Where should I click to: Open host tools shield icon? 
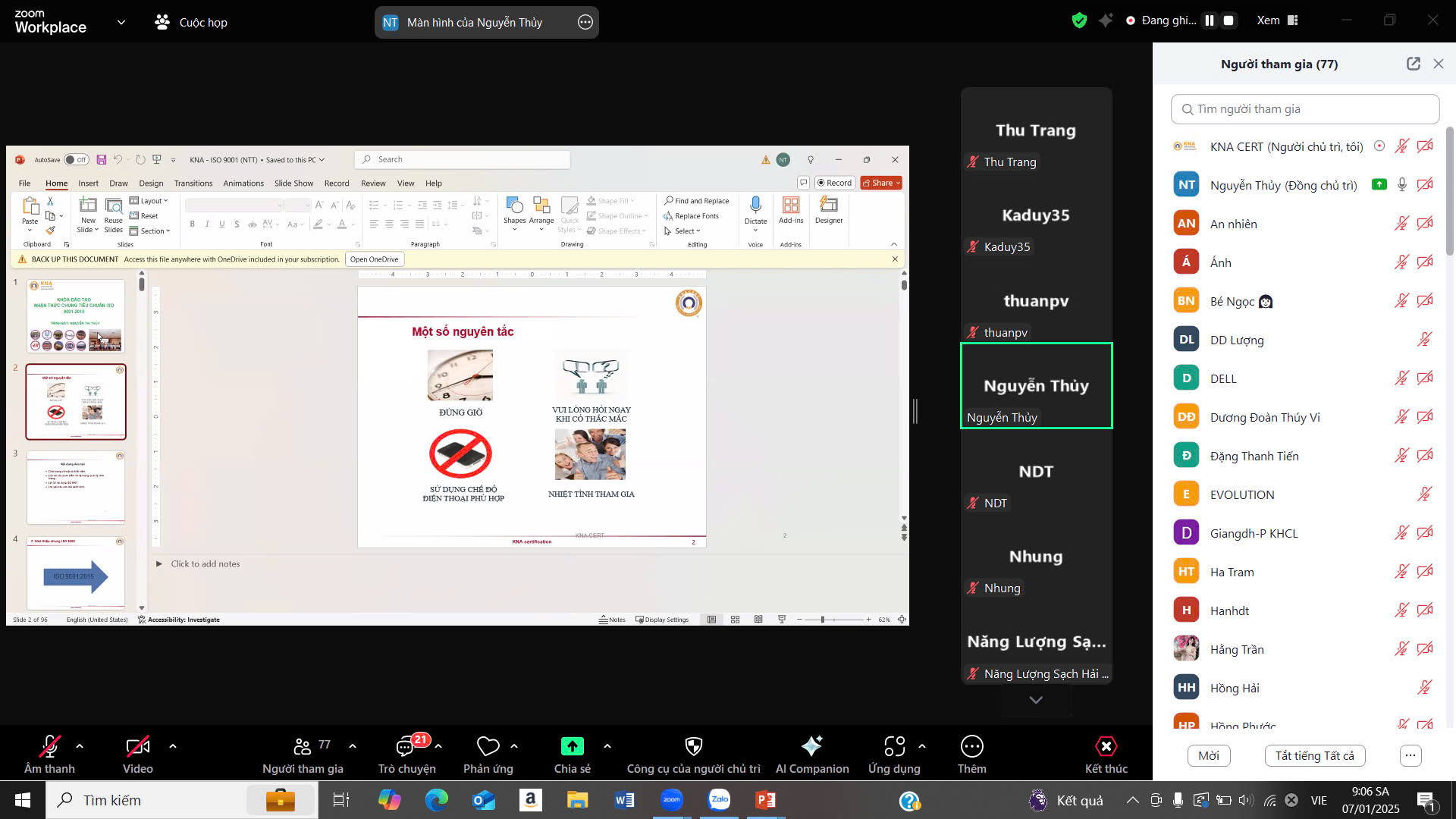pos(693,746)
